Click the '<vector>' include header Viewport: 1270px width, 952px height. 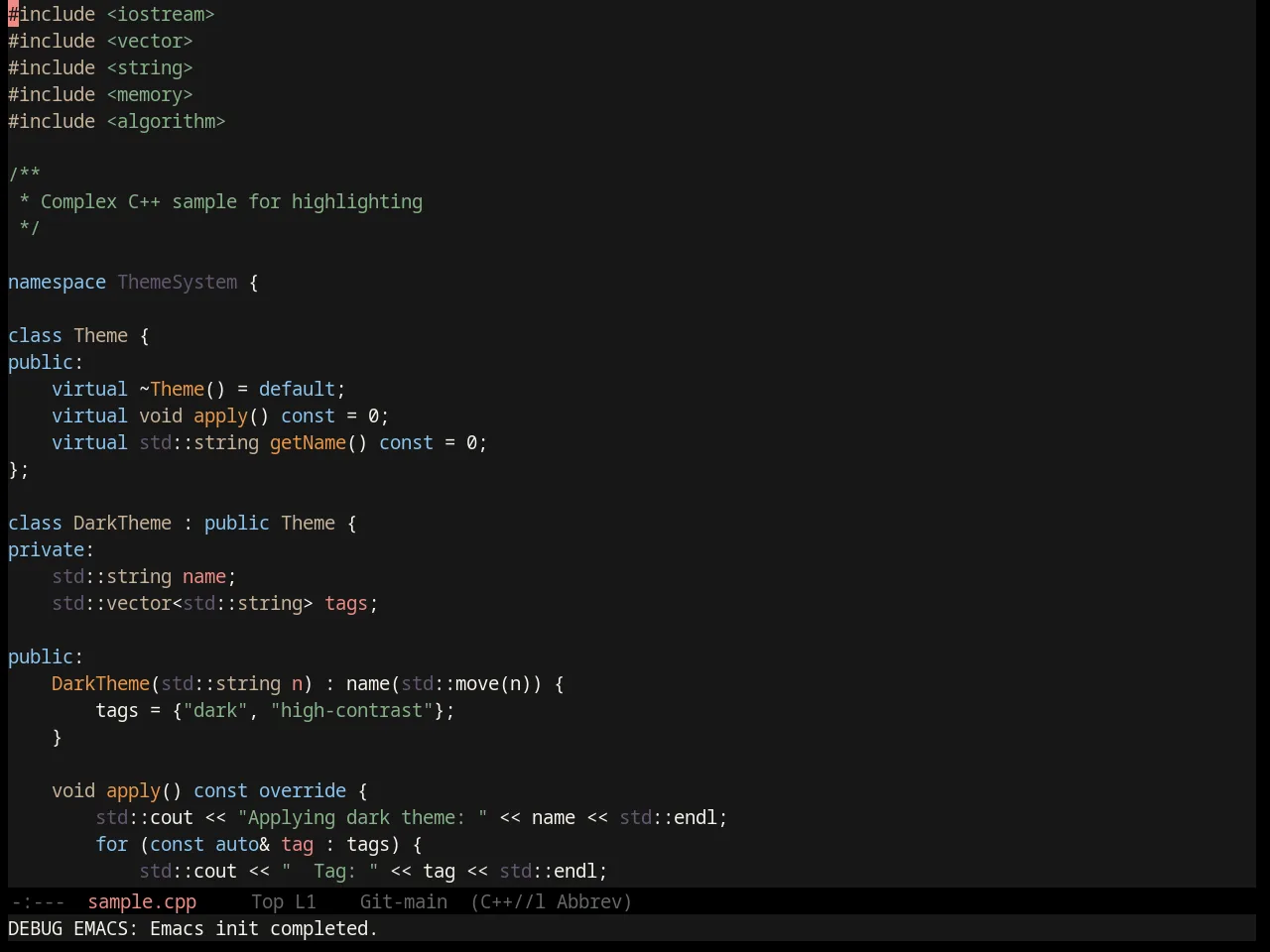coord(150,41)
